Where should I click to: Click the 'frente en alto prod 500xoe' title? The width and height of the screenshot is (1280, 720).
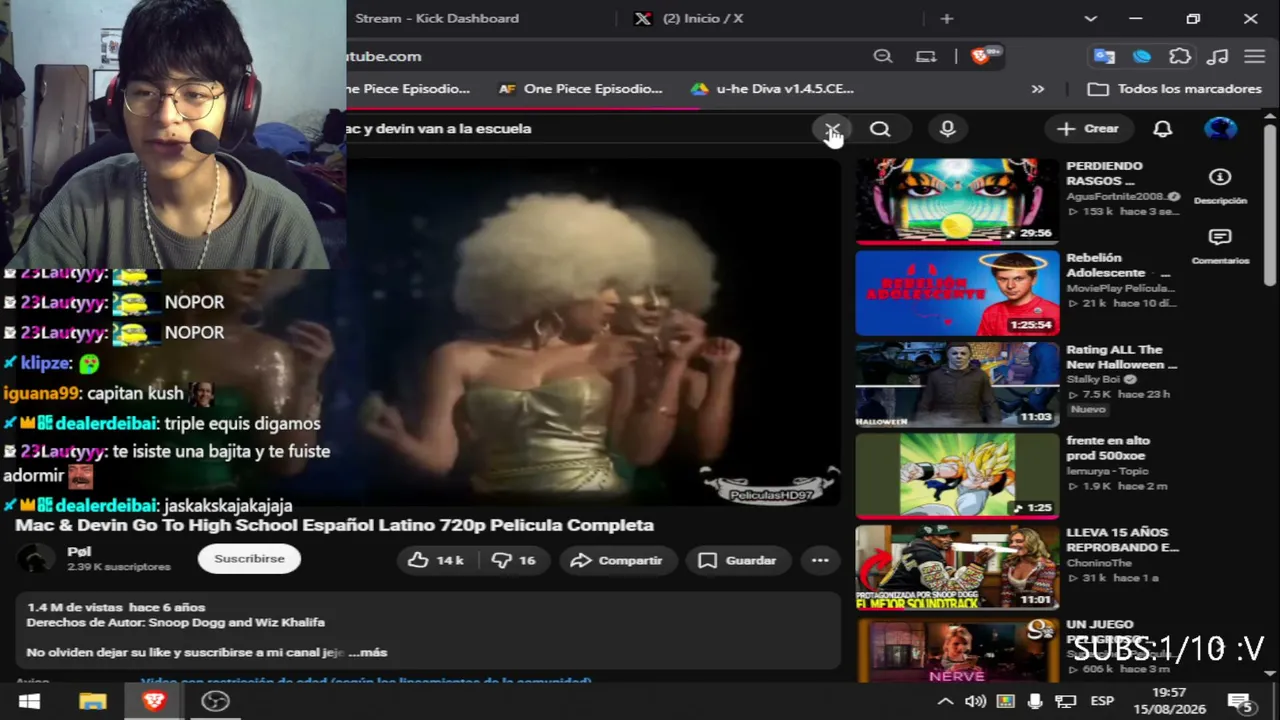[1107, 448]
